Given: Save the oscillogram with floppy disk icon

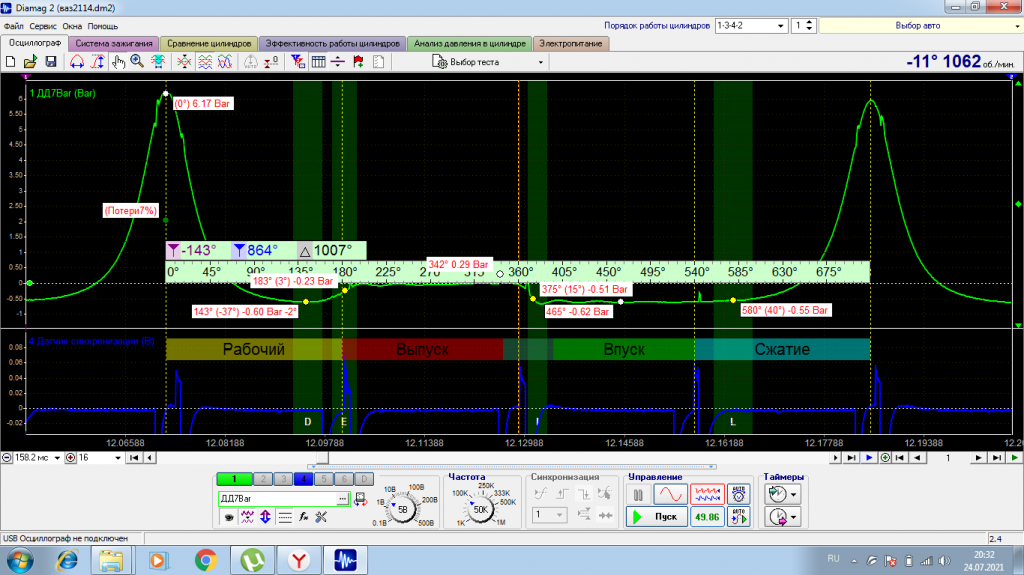Looking at the screenshot, I should point(50,62).
